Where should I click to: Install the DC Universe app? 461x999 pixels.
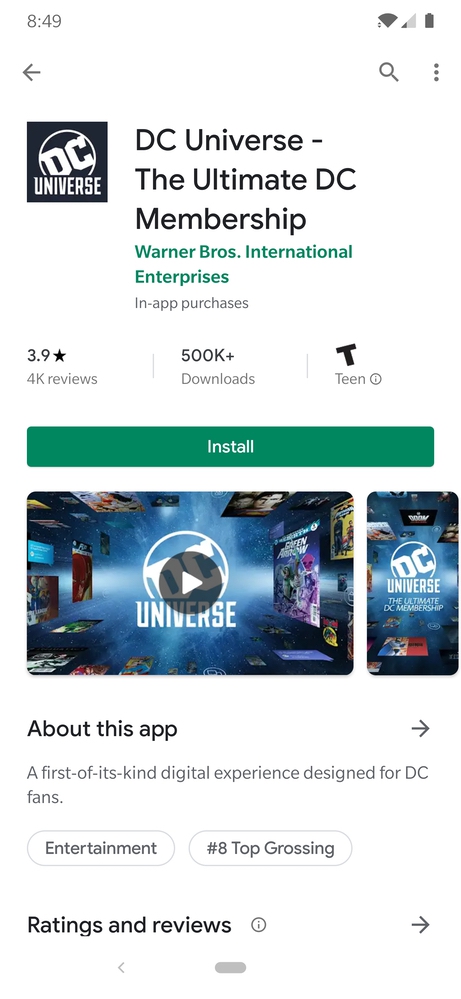pos(230,447)
